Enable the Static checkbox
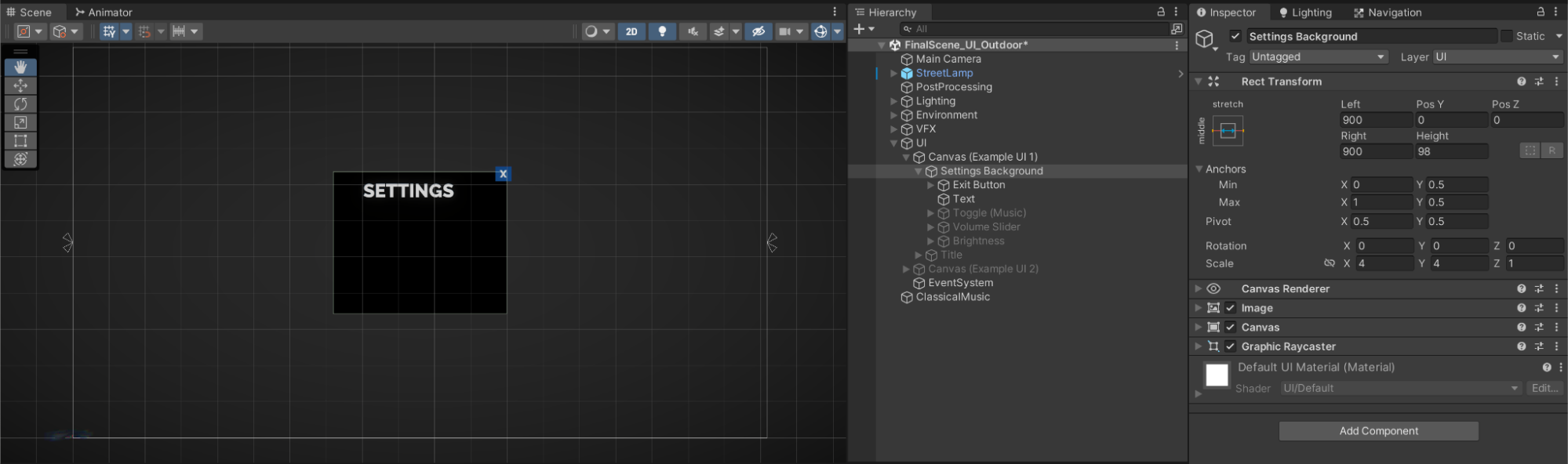Viewport: 1568px width, 464px height. click(1506, 36)
